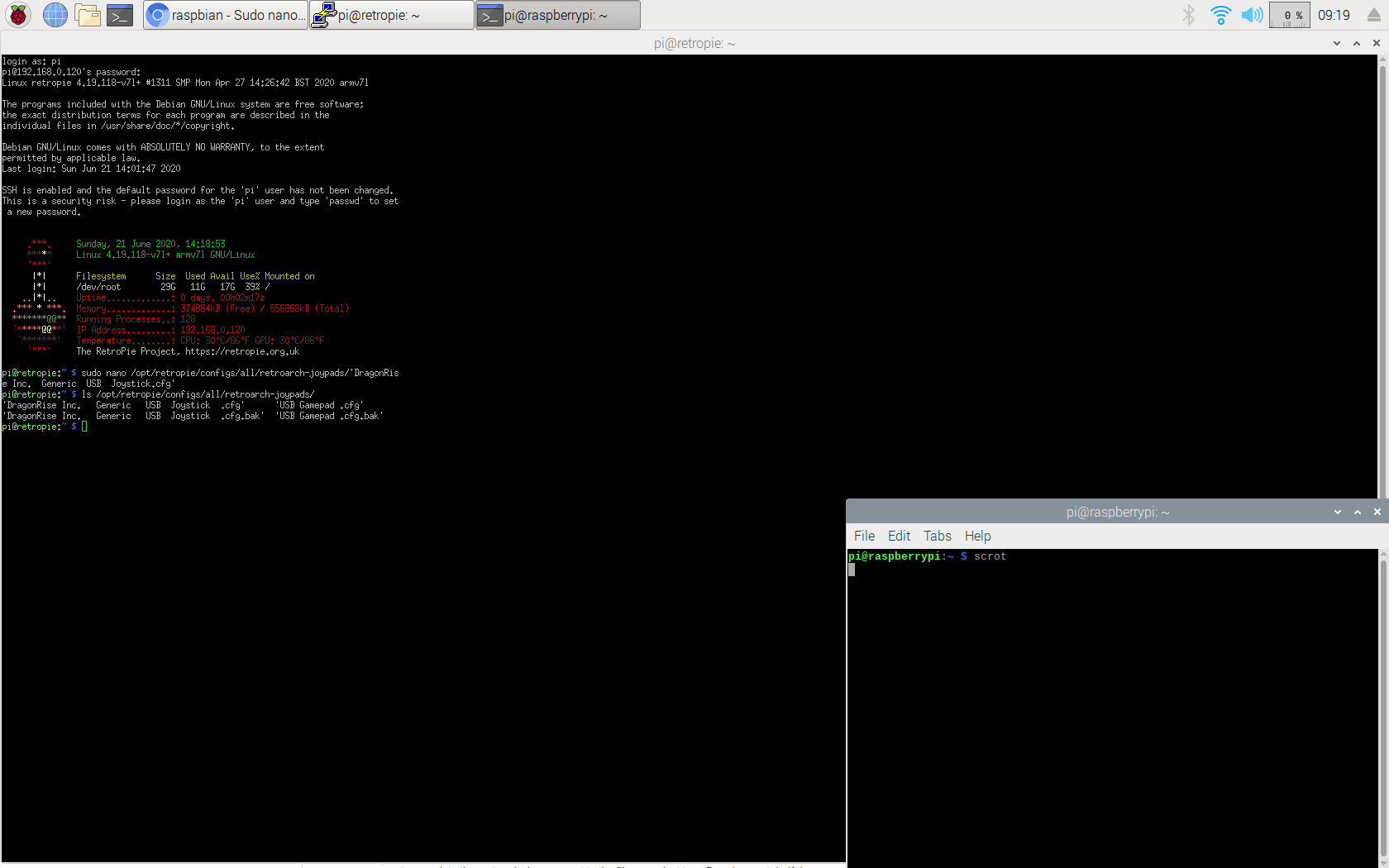Close the pi@raspberrypi terminal window

1377,512
